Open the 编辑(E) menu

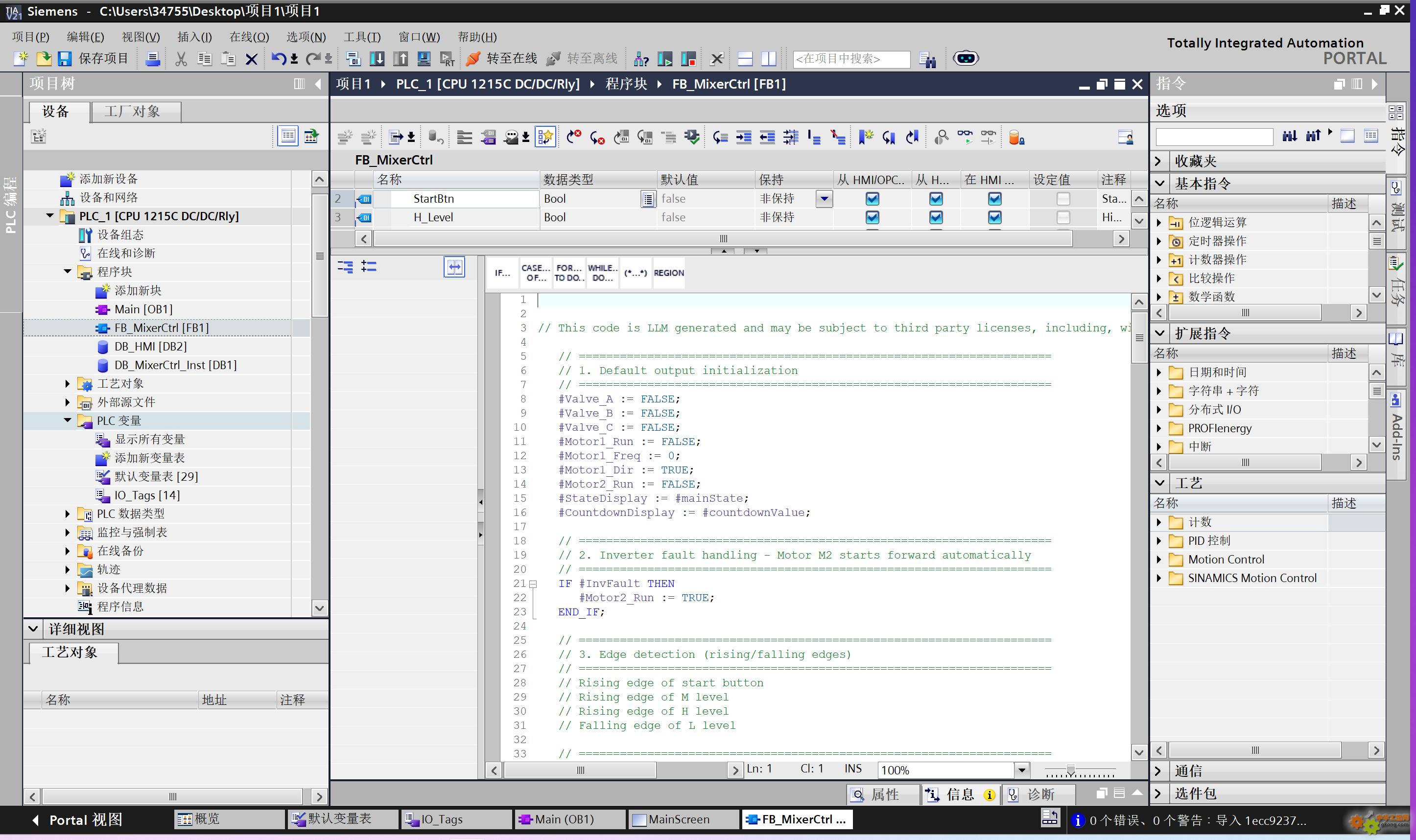86,37
